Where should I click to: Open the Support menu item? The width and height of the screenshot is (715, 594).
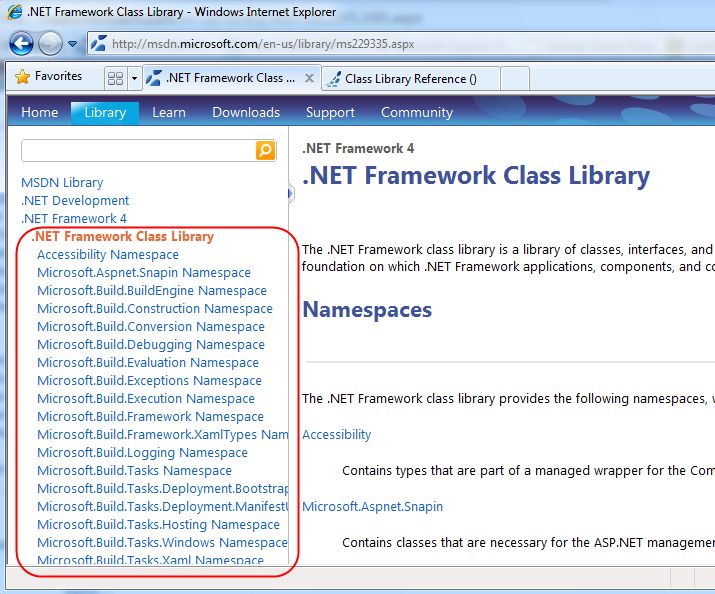tap(330, 112)
